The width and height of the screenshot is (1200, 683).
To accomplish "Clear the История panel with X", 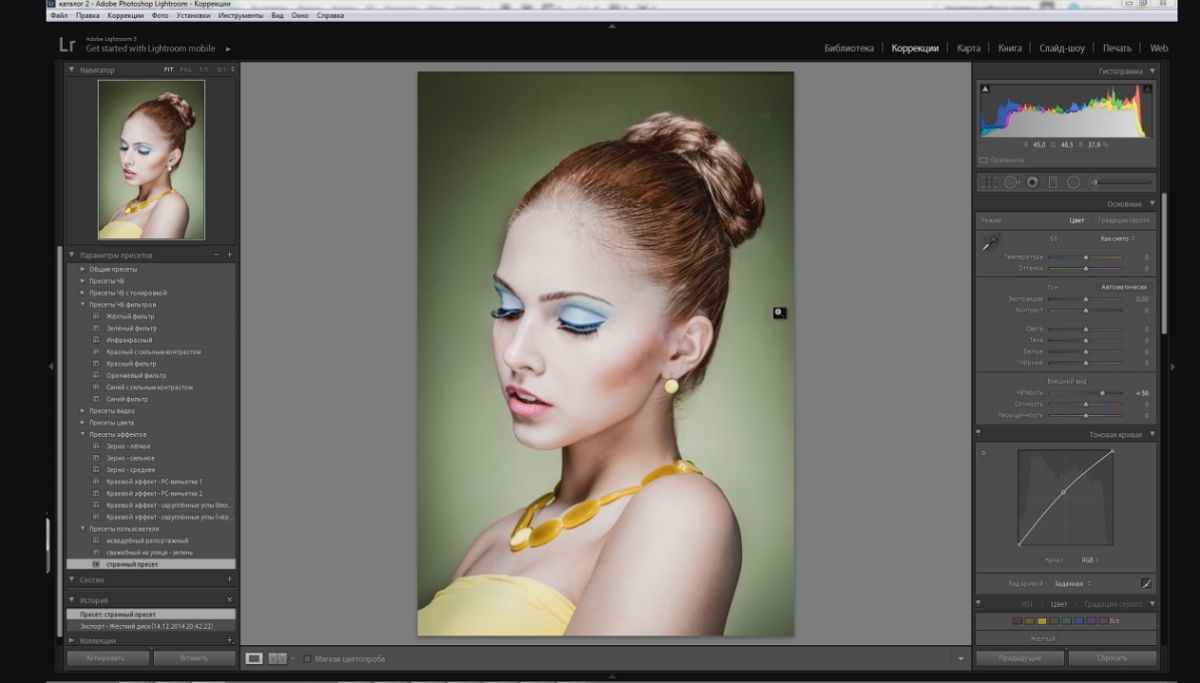I will (229, 600).
